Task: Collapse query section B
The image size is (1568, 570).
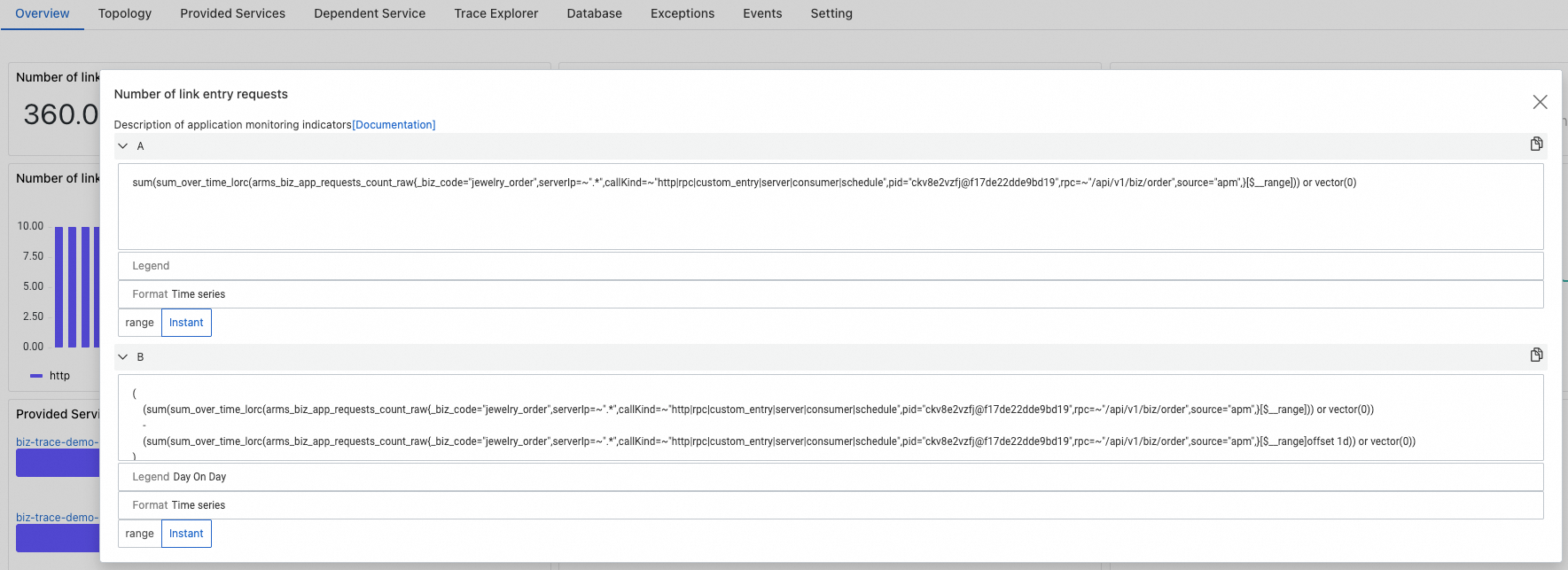Action: coord(123,357)
